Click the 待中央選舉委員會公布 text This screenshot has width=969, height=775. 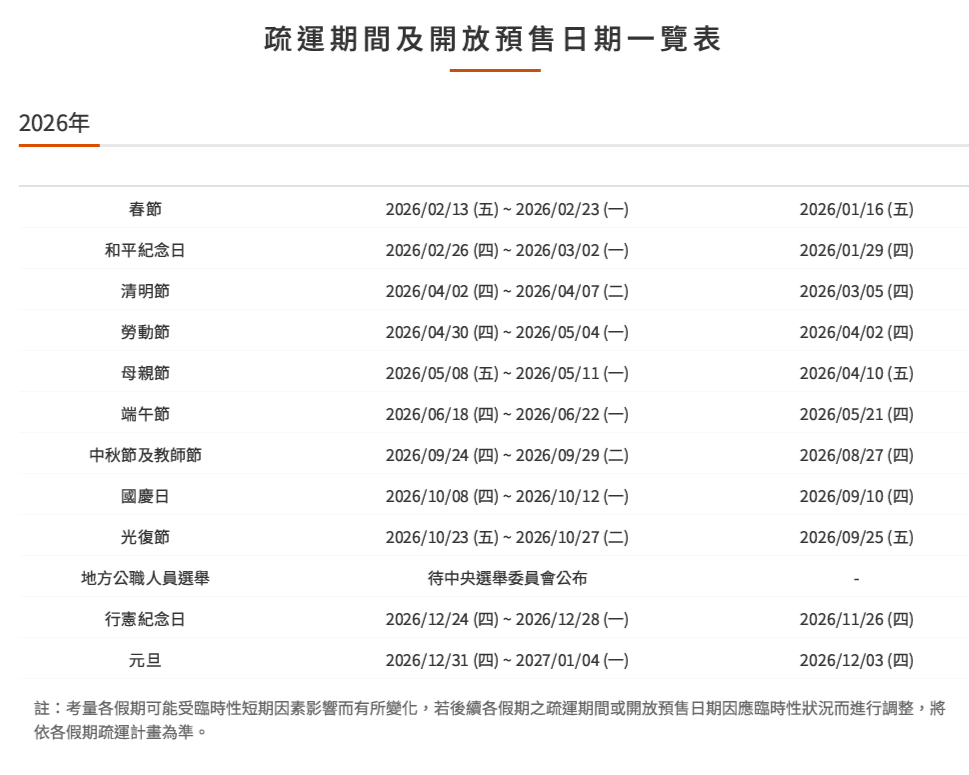(507, 579)
